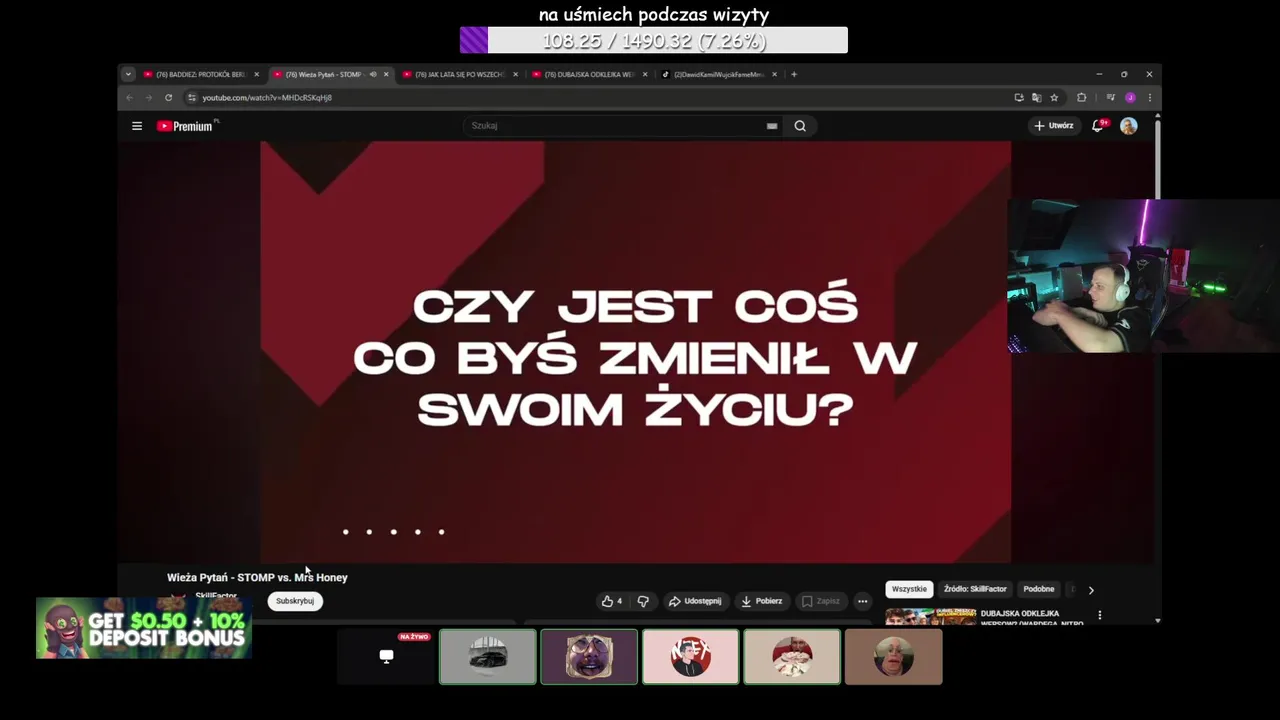Select the Źródło: SkillFactor filter chip
Screen dimensions: 1280x720
pos(975,589)
